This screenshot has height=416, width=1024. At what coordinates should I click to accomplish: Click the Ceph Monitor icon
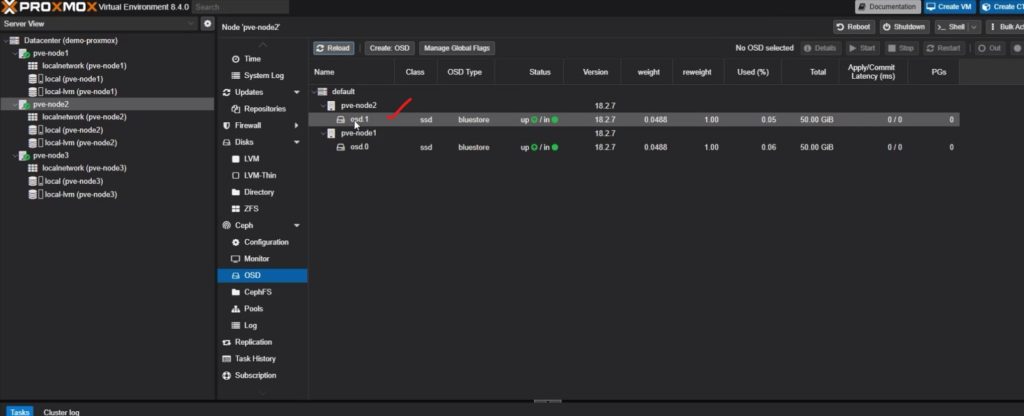(x=236, y=259)
